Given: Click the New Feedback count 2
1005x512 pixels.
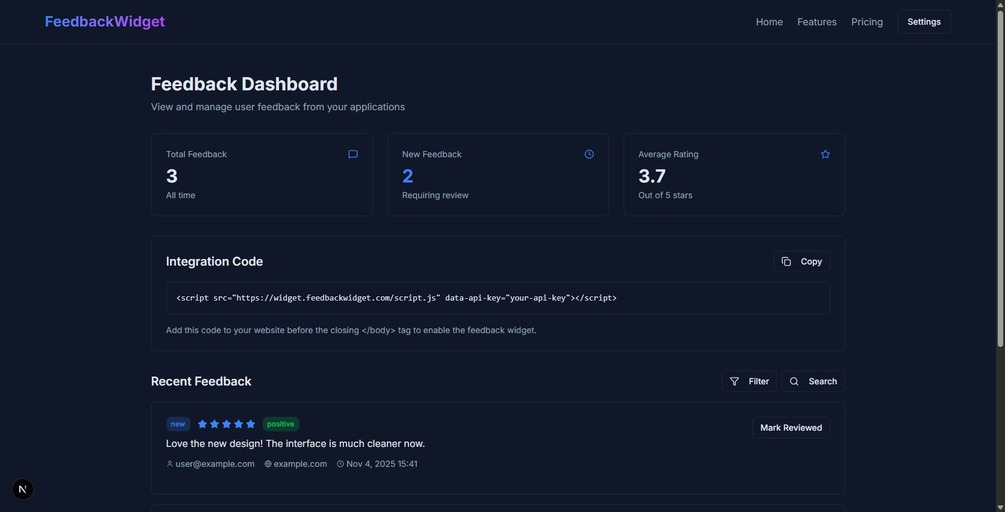Looking at the screenshot, I should pos(408,176).
